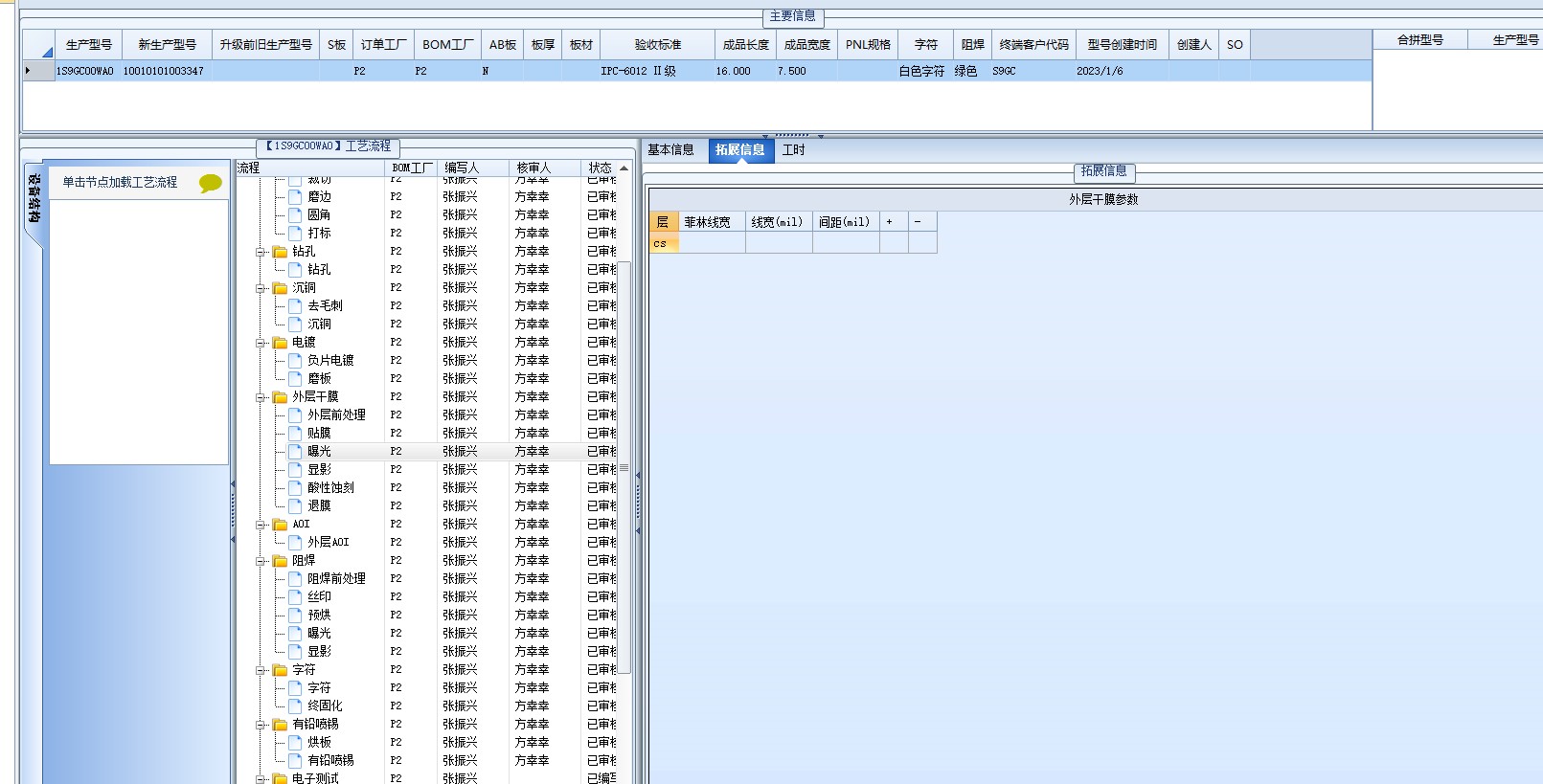Collapse the AOI folder node
Screen dimensions: 1543x784
click(x=261, y=525)
